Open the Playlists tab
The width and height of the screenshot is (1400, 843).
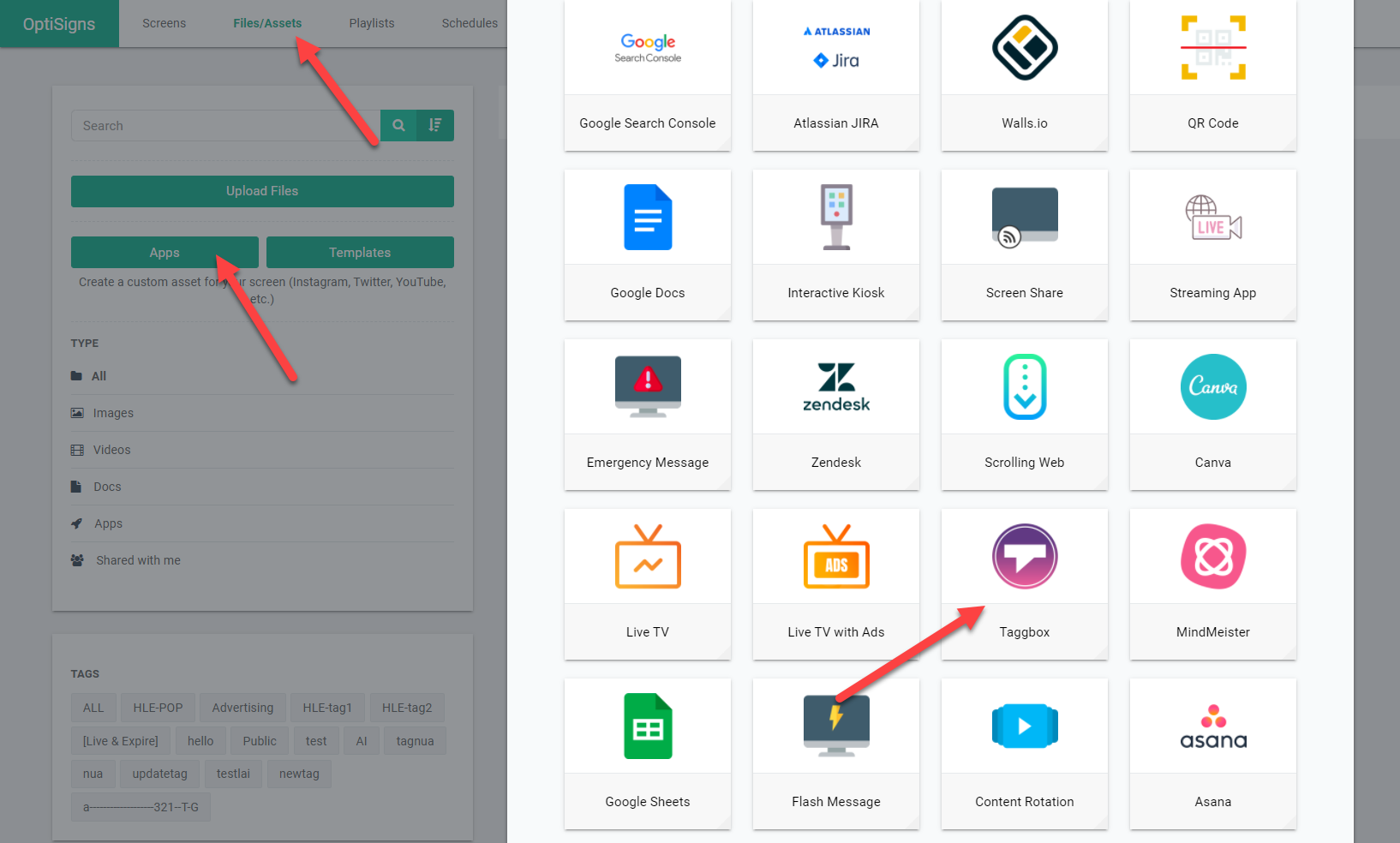point(371,23)
